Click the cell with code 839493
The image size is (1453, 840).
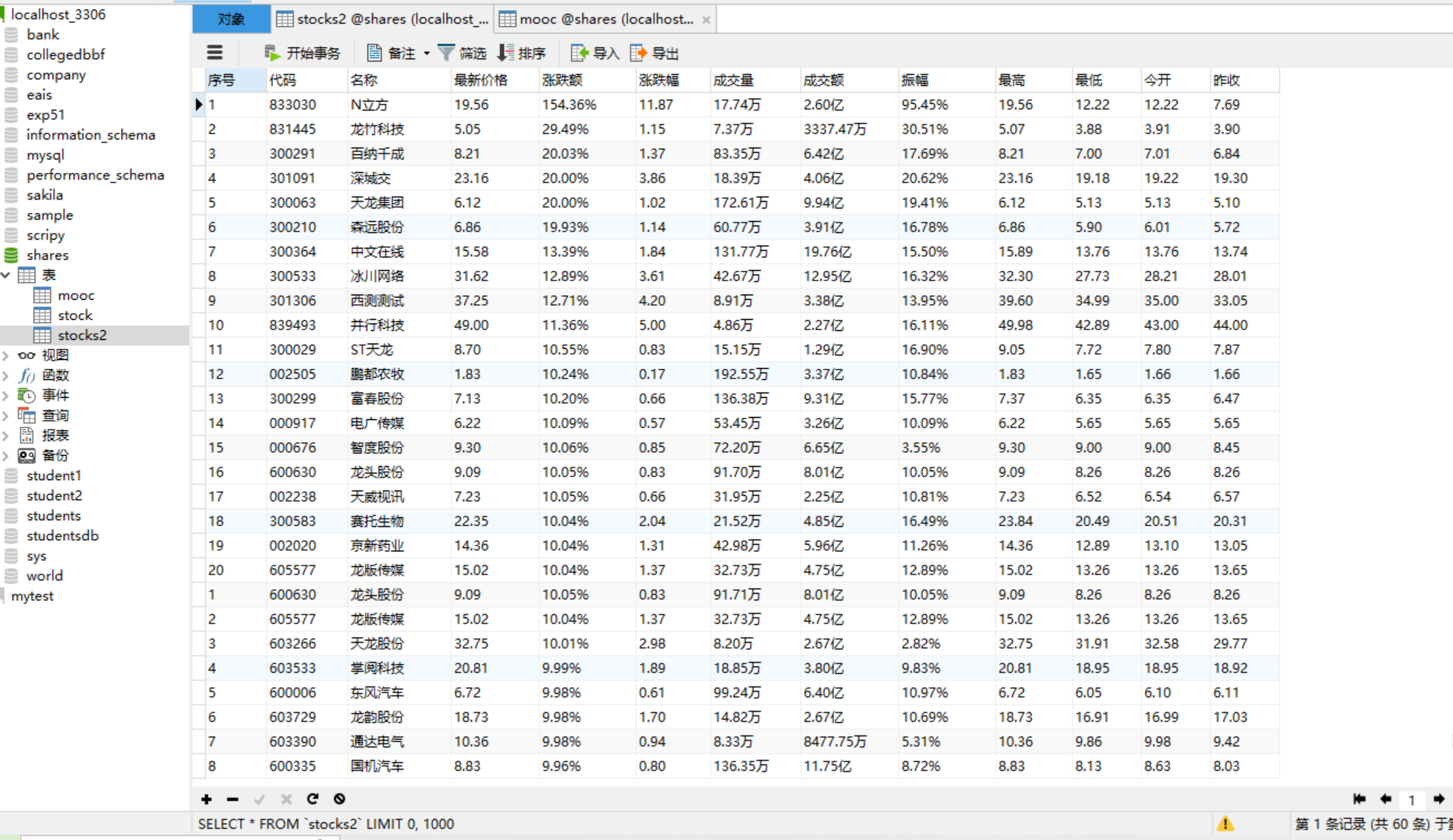[306, 325]
